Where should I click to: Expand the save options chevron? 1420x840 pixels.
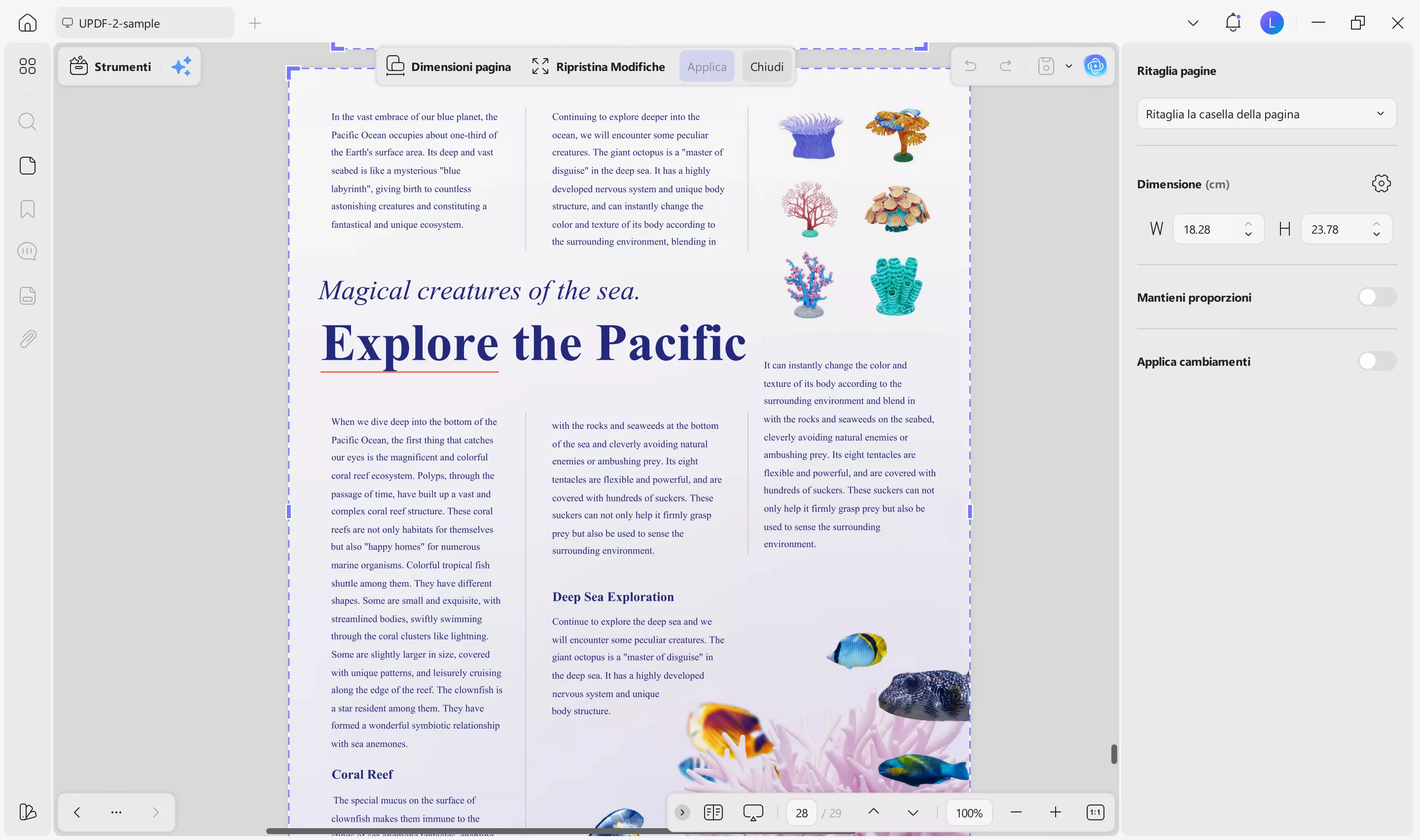click(1068, 66)
